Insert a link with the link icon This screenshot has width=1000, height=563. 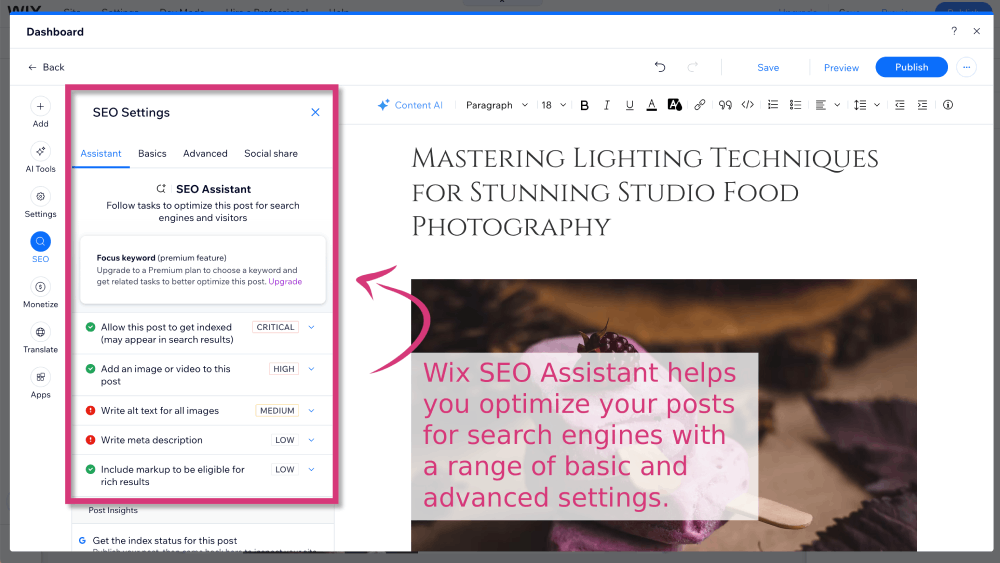[x=700, y=105]
